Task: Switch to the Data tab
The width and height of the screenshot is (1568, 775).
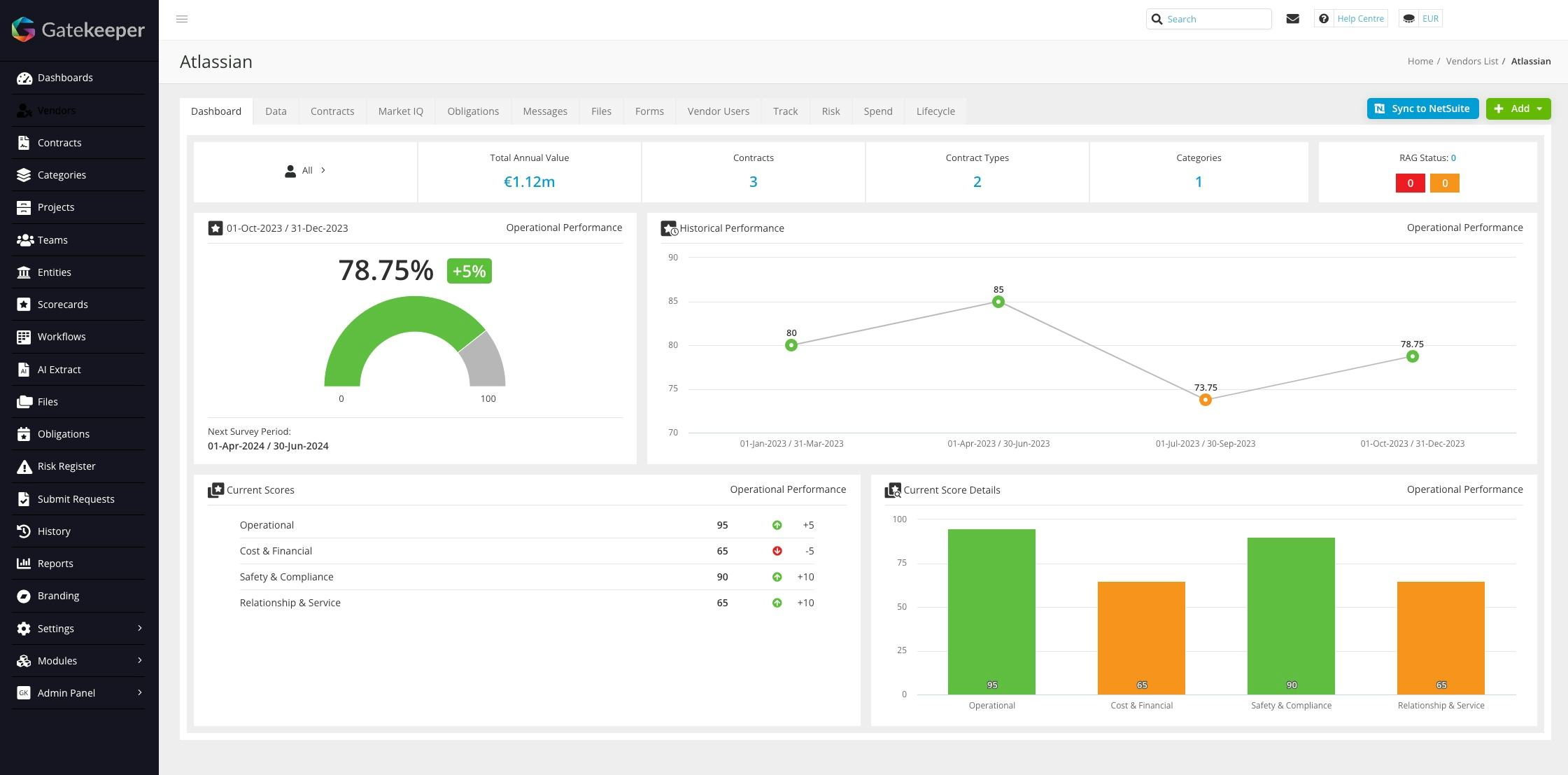Action: (x=276, y=111)
